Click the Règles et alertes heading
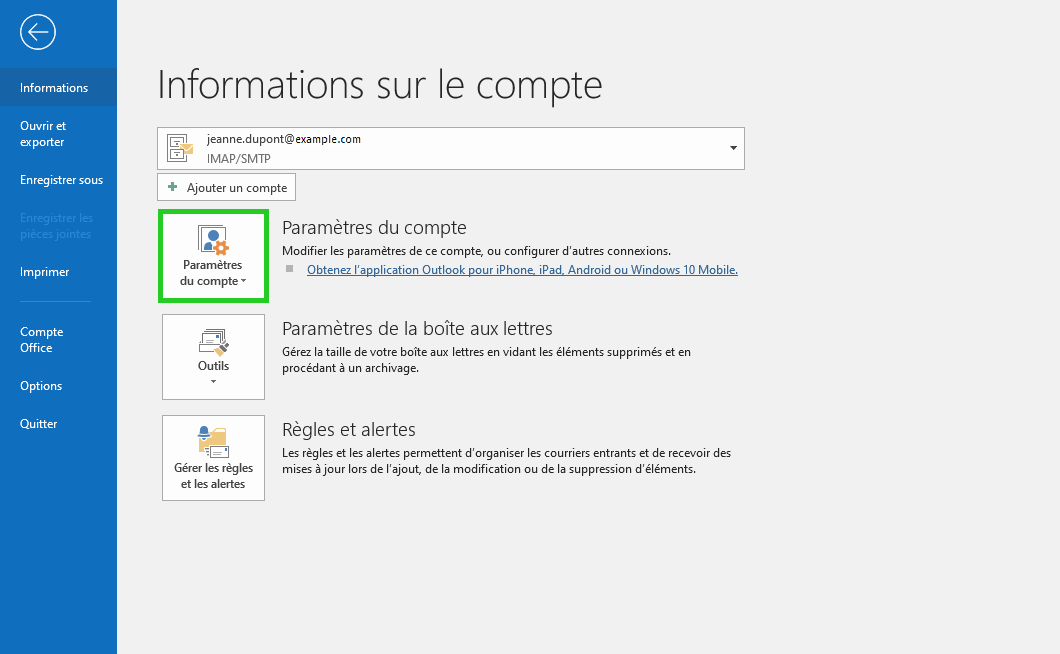 click(x=349, y=429)
